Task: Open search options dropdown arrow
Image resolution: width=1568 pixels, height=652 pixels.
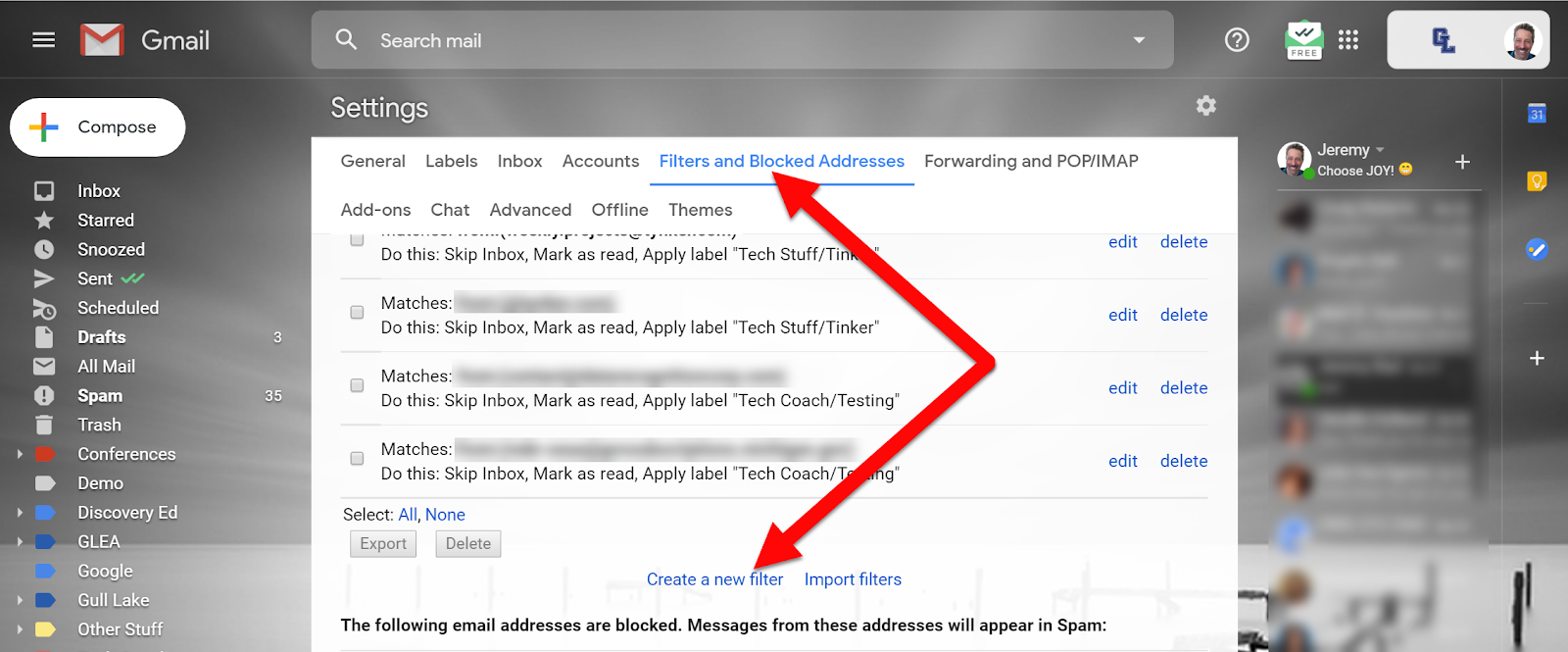Action: coord(1139,40)
